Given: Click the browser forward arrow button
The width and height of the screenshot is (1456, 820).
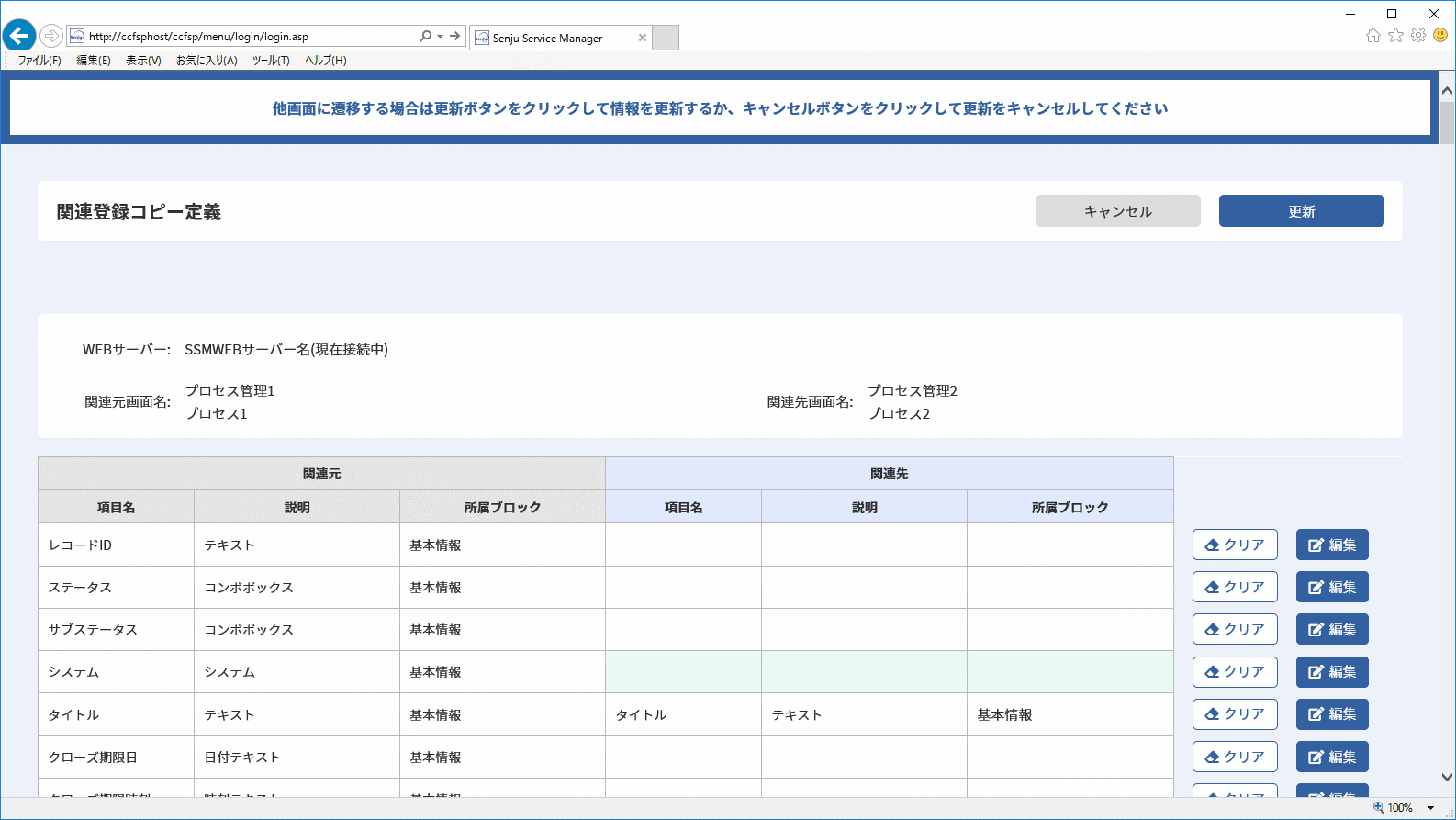Looking at the screenshot, I should pos(51,36).
